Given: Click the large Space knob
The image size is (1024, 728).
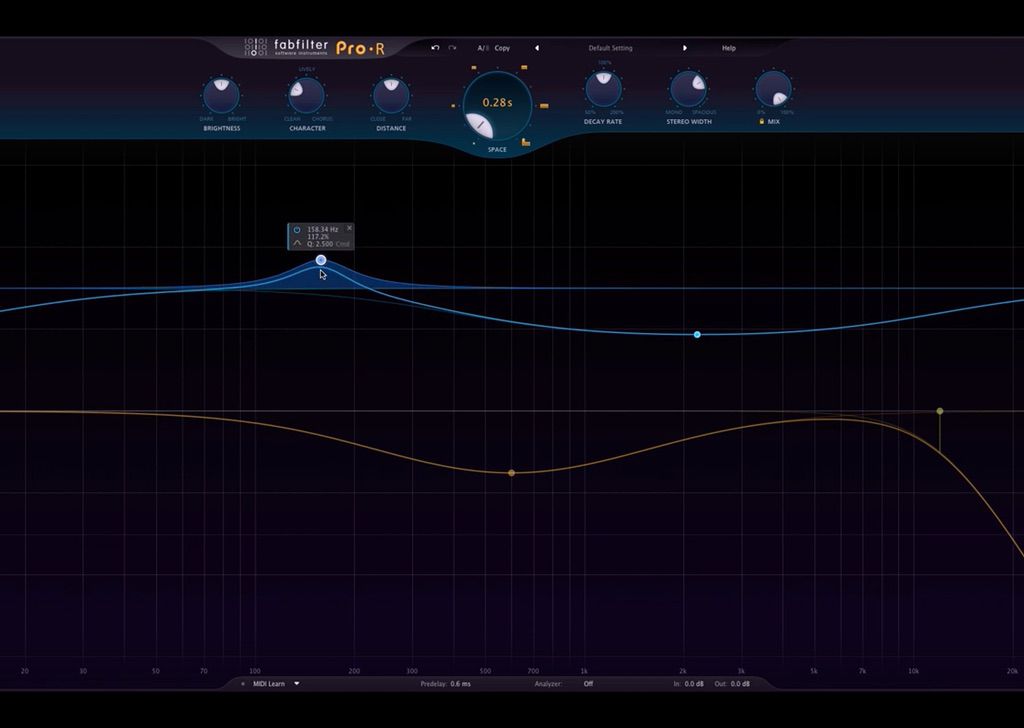Looking at the screenshot, I should click(x=497, y=106).
